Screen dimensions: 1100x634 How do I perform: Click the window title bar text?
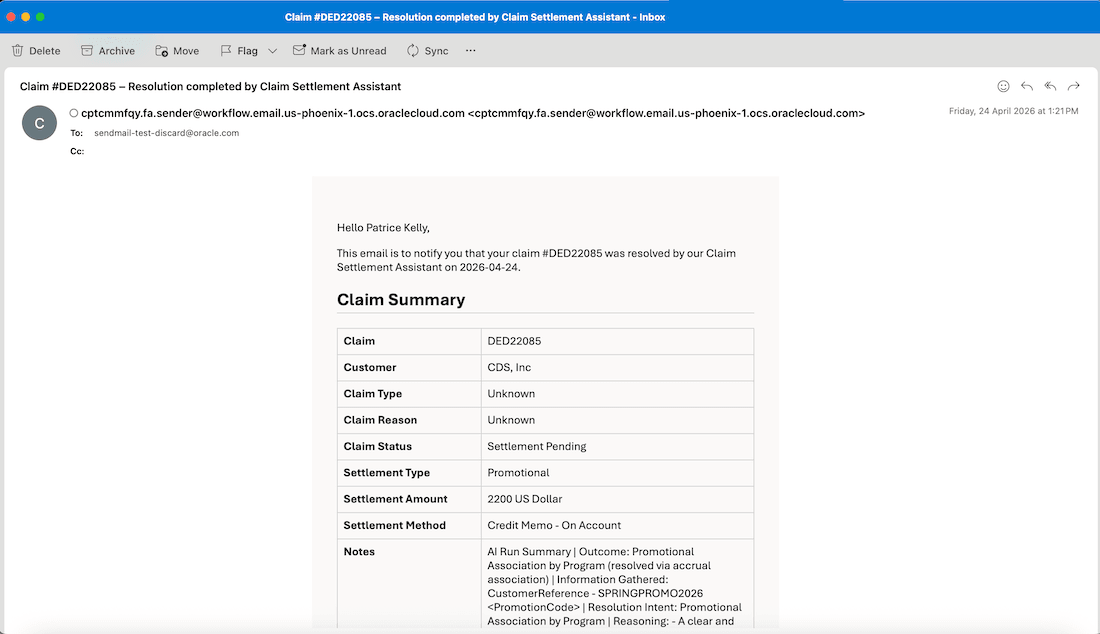tap(475, 17)
